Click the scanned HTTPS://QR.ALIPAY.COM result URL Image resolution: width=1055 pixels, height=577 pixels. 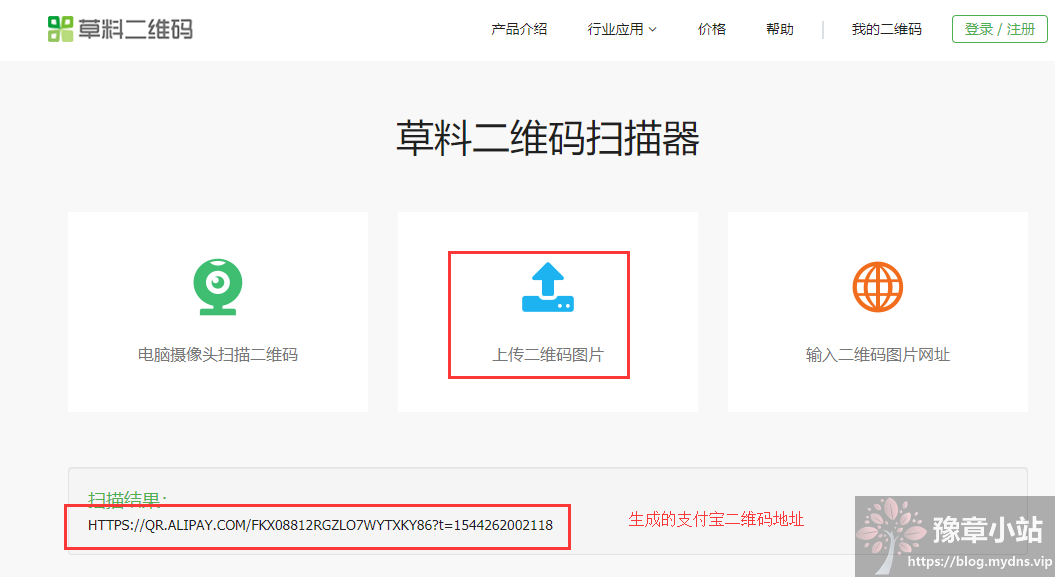(320, 525)
